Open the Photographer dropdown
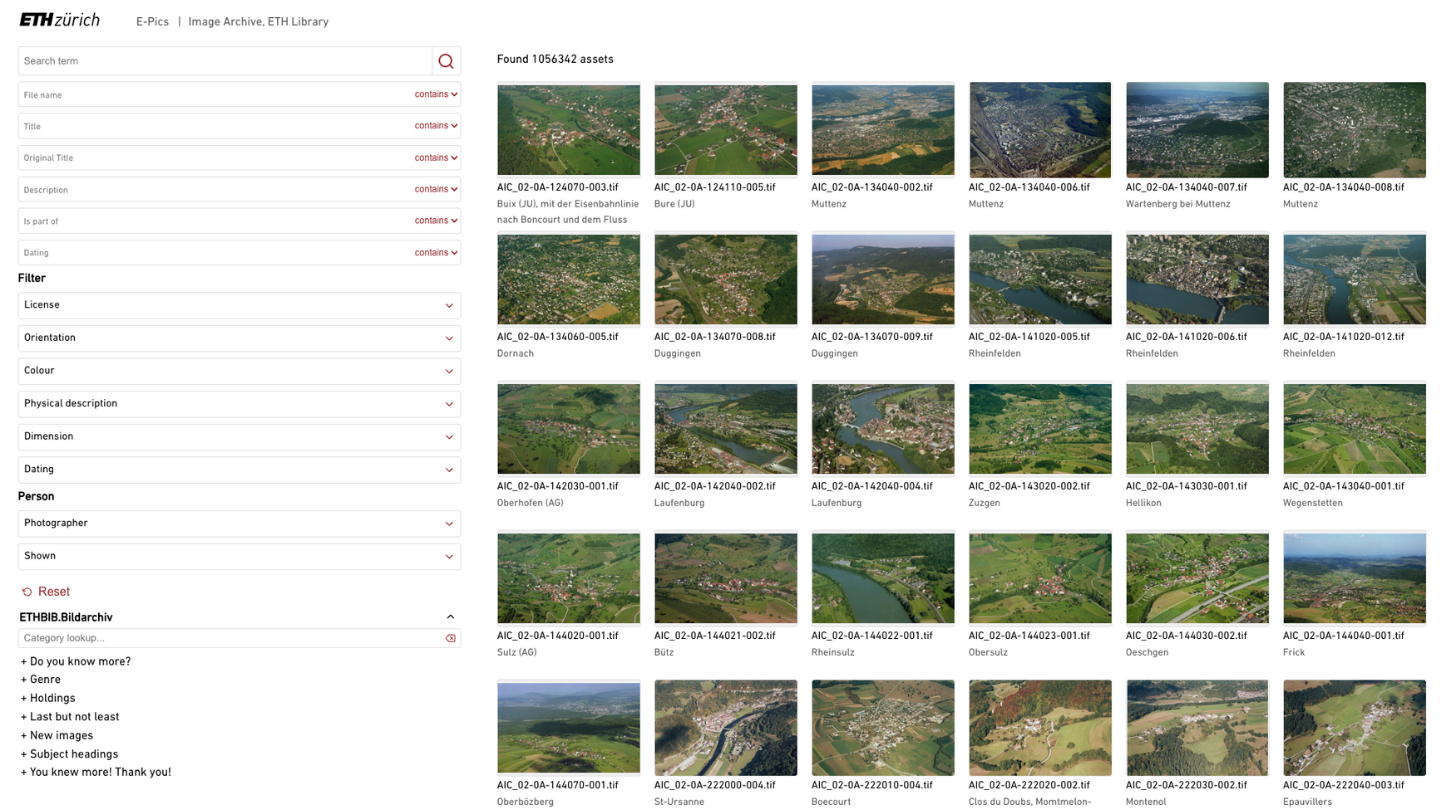1440x810 pixels. point(238,523)
